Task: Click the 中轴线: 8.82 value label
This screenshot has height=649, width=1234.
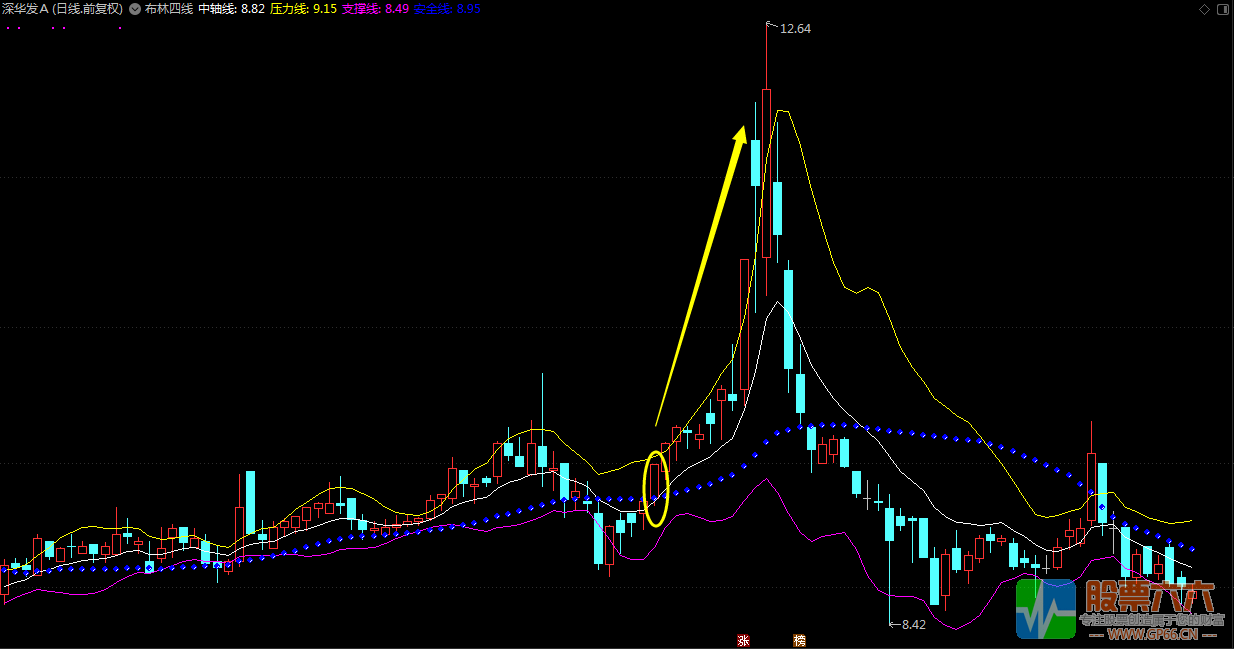Action: pos(232,9)
